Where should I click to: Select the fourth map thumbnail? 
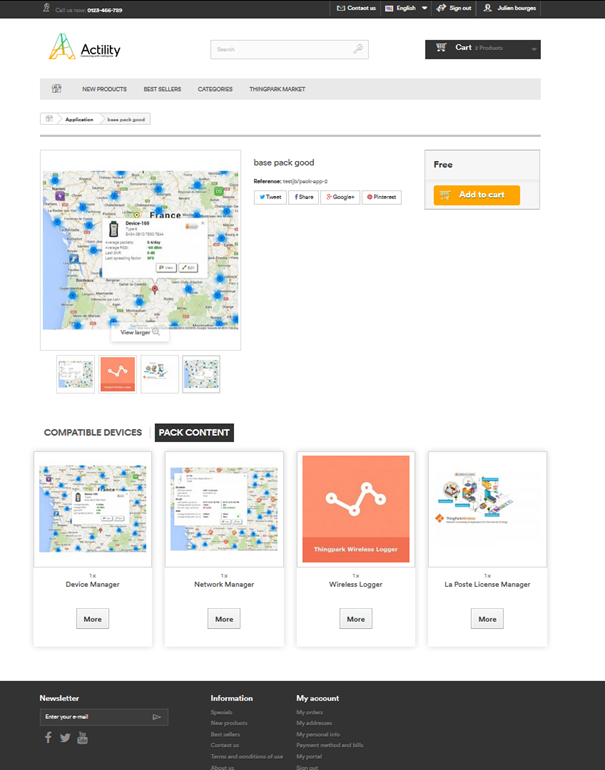(x=201, y=374)
